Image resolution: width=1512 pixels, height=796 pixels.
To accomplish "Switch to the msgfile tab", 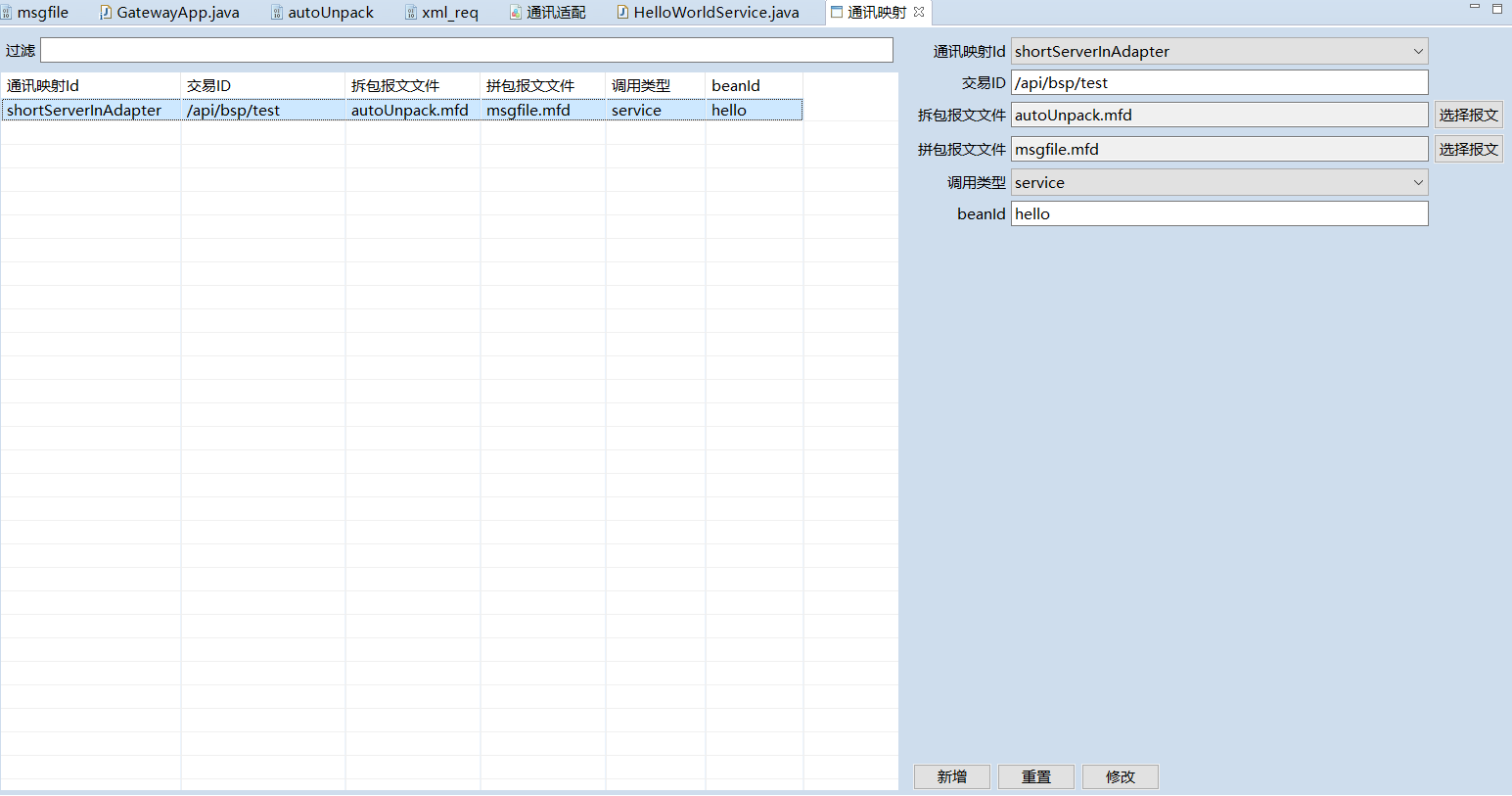I will [42, 13].
